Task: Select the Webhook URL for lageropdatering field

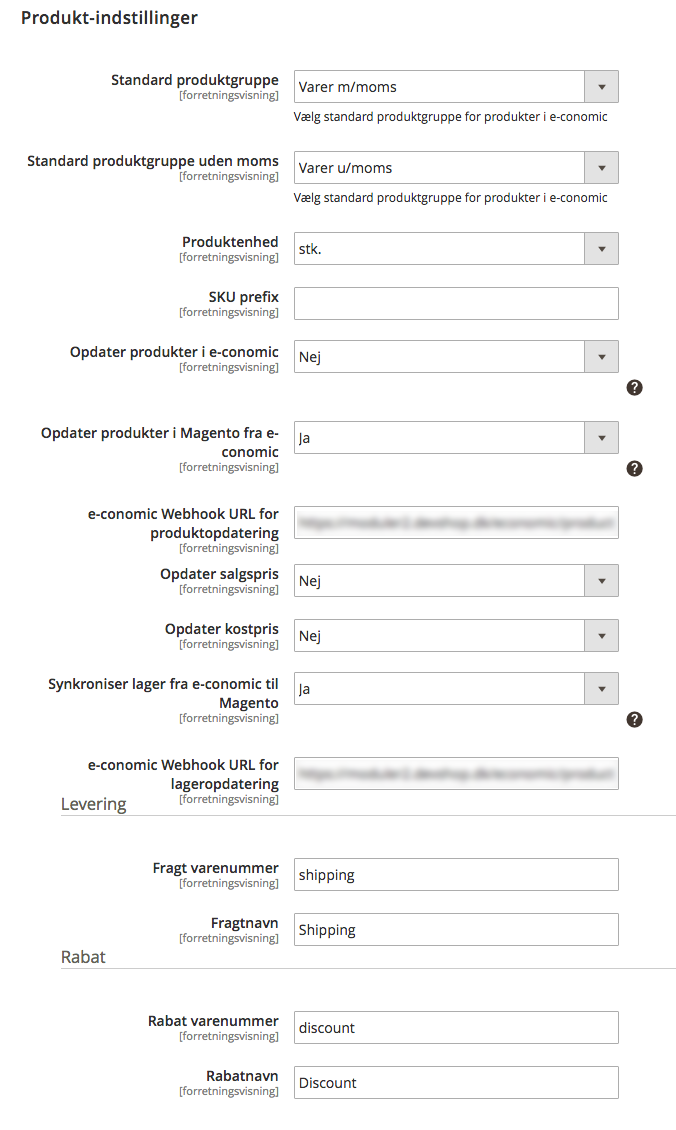Action: (456, 773)
